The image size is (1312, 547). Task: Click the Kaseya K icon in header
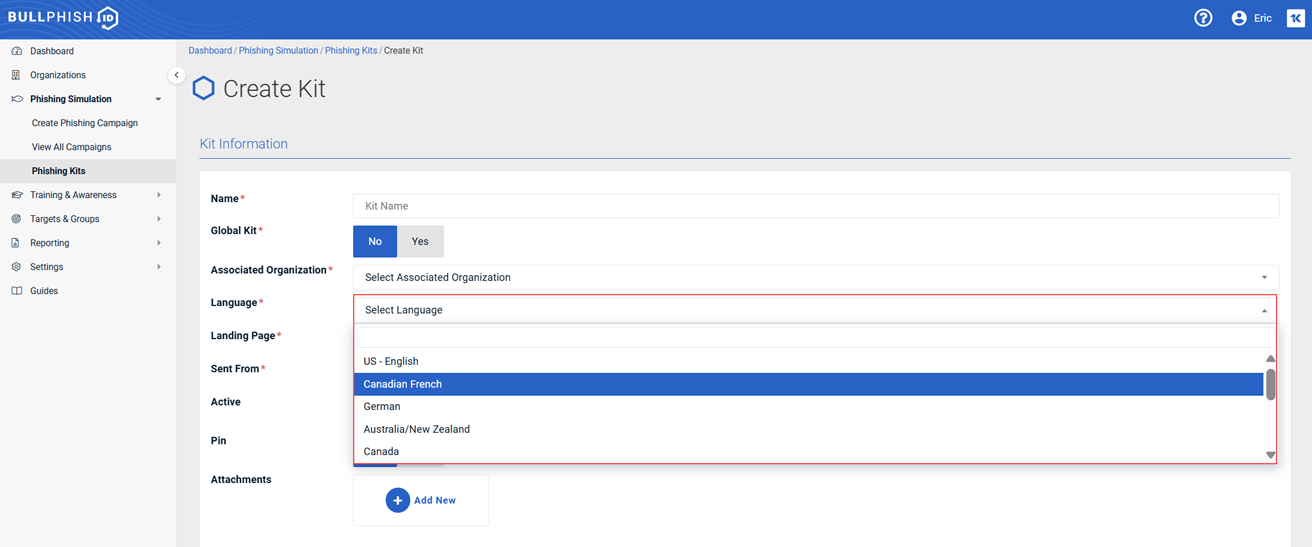[1295, 18]
